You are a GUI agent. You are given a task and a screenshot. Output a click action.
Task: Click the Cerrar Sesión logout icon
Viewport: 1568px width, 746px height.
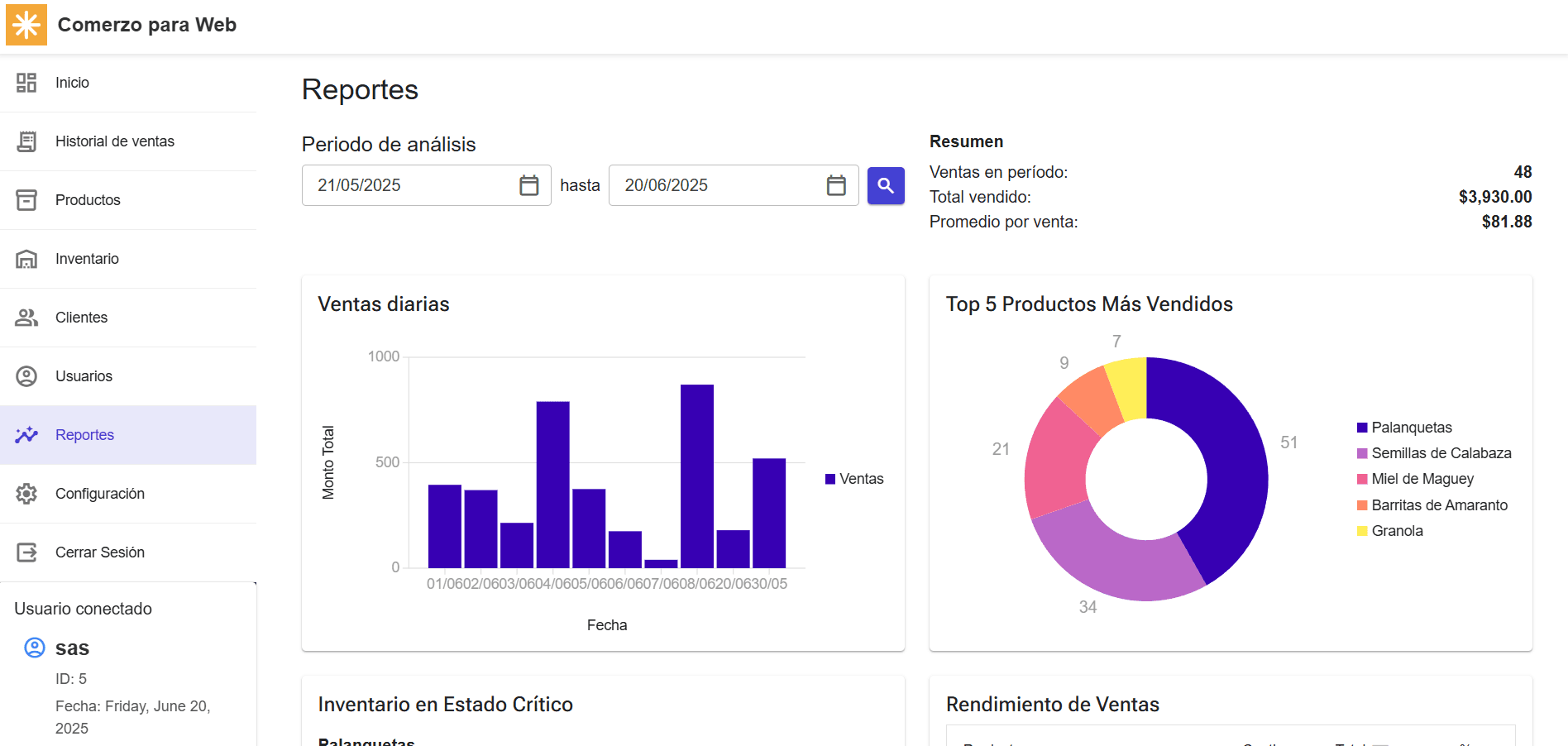[26, 552]
